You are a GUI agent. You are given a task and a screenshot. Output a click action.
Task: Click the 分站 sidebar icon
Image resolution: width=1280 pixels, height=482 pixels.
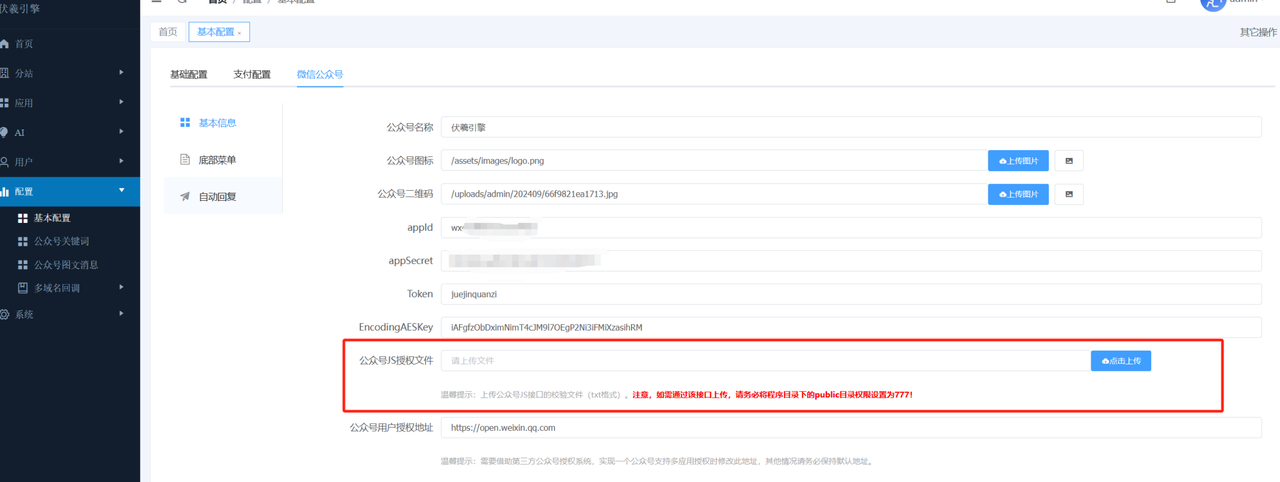pyautogui.click(x=5, y=73)
